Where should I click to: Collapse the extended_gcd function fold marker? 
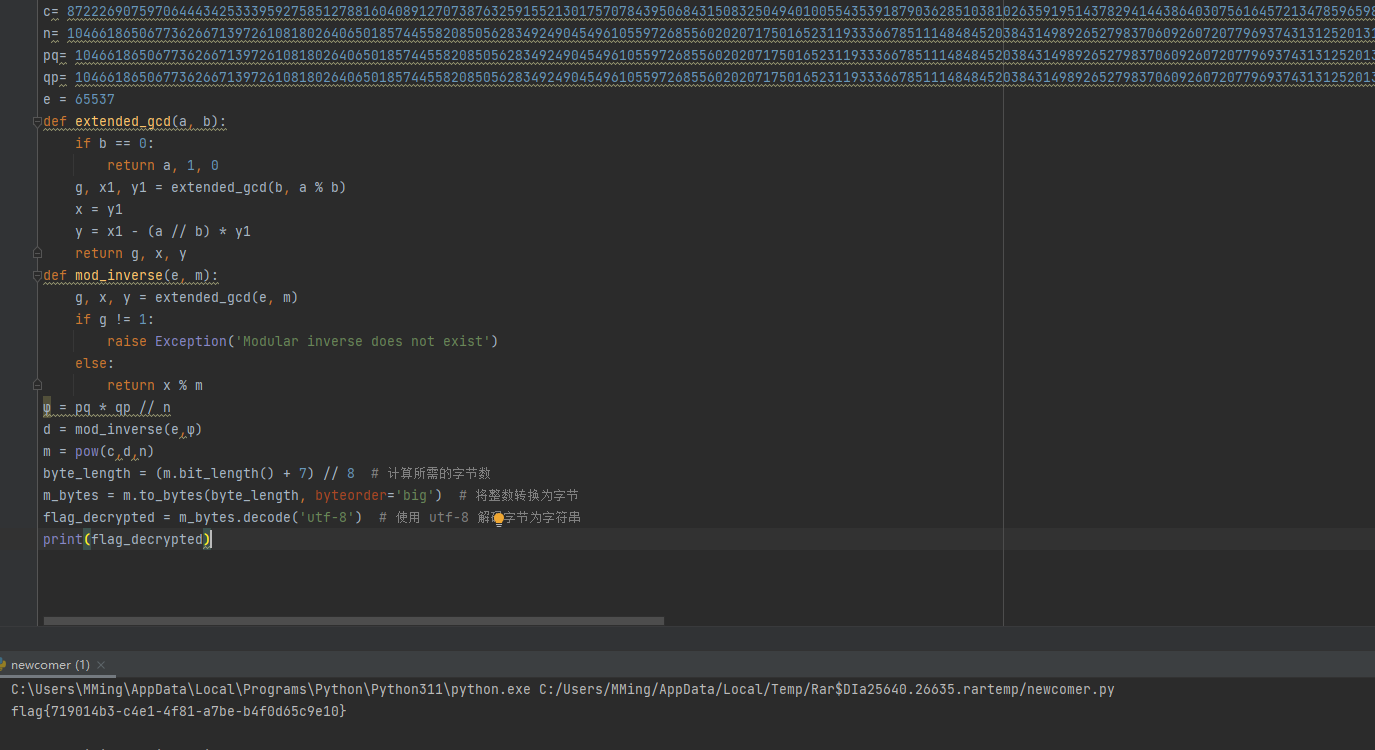pyautogui.click(x=37, y=122)
